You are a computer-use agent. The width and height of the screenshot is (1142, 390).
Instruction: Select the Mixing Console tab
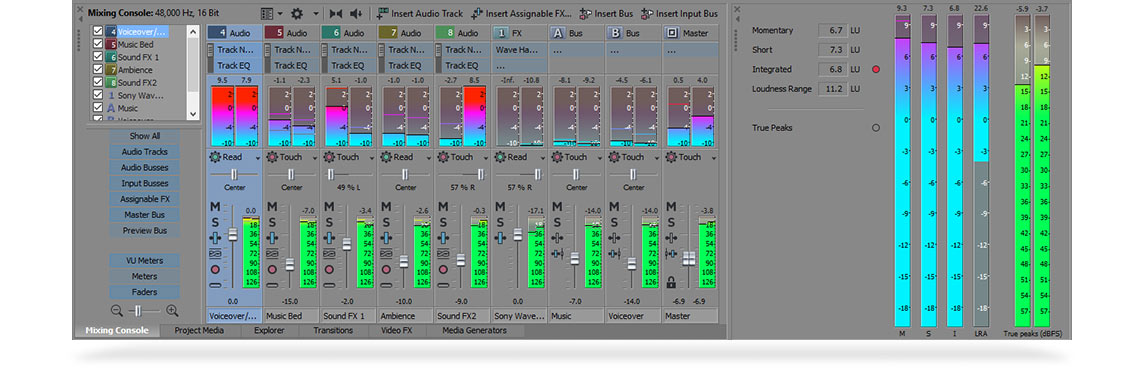point(117,331)
